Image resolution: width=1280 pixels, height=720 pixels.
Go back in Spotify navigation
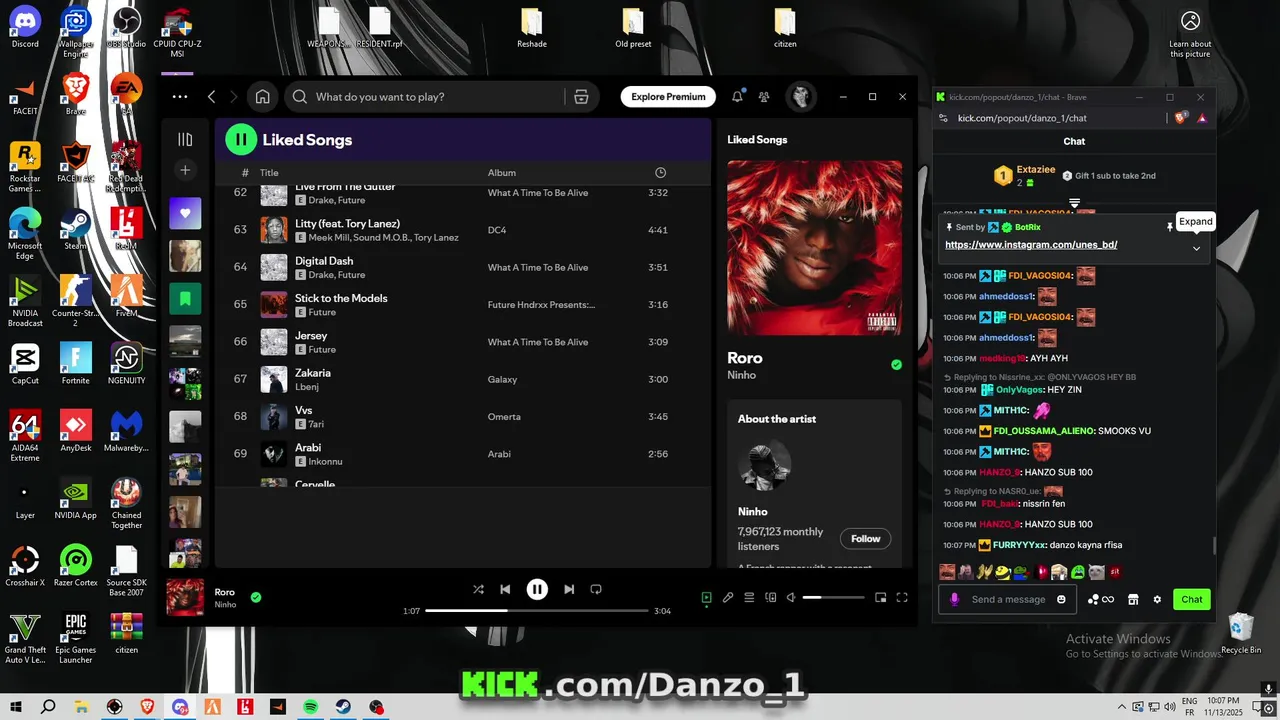[211, 97]
